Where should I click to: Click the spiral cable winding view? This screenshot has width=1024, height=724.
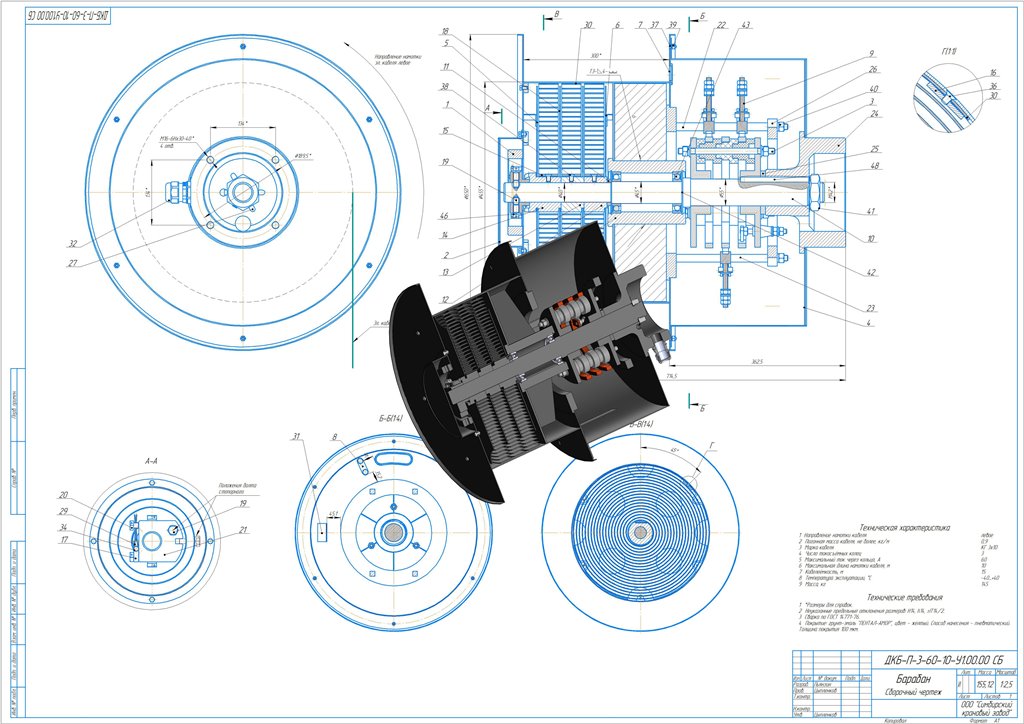pos(640,533)
